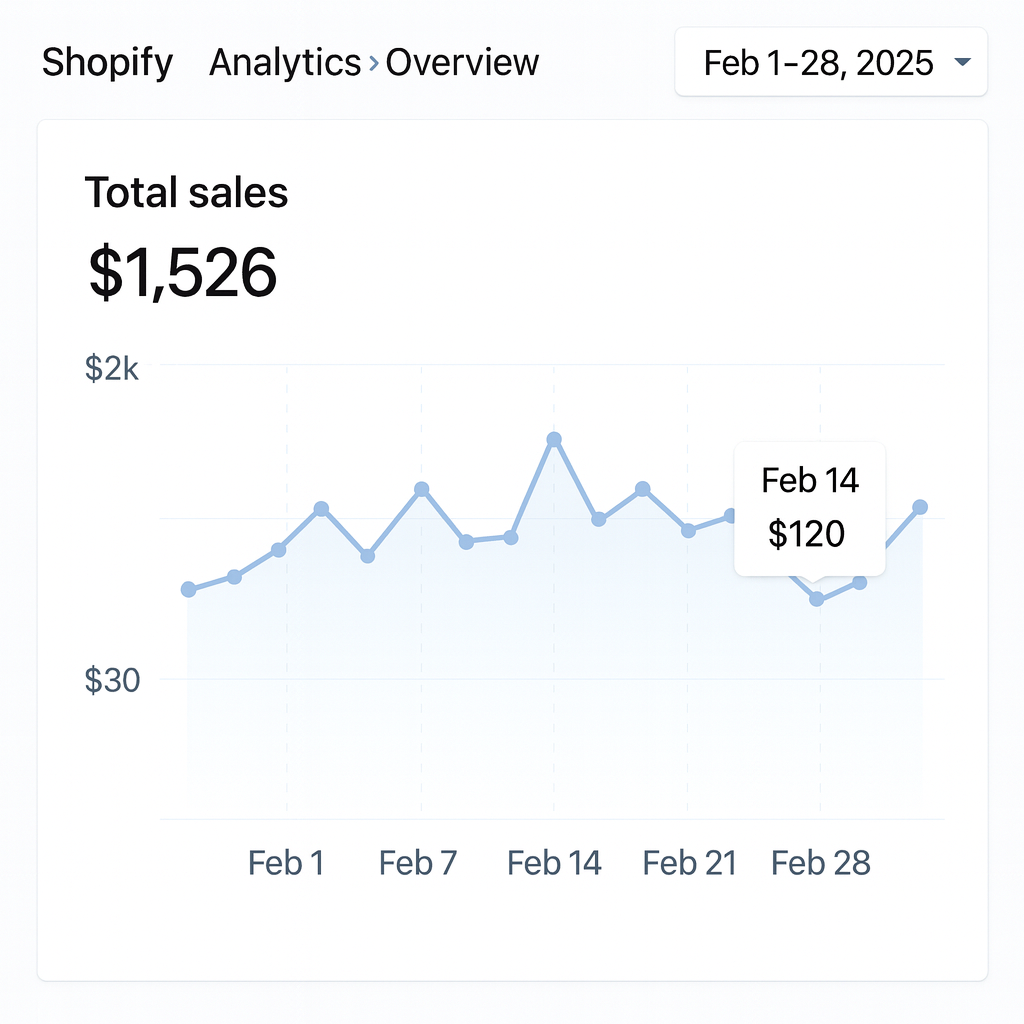Click the Feb 14 $120 tooltip
This screenshot has width=1024, height=1024.
tap(809, 507)
